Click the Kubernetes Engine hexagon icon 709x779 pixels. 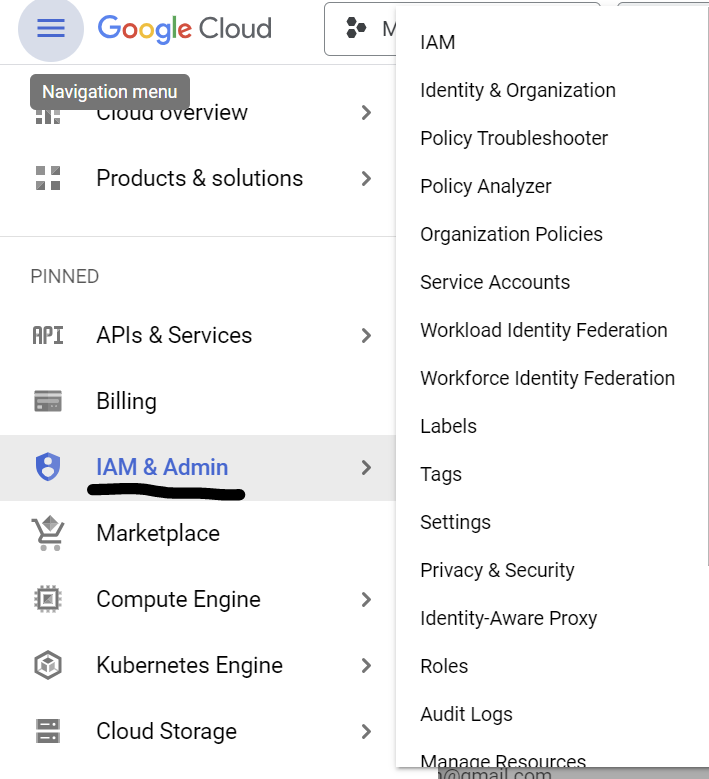48,665
